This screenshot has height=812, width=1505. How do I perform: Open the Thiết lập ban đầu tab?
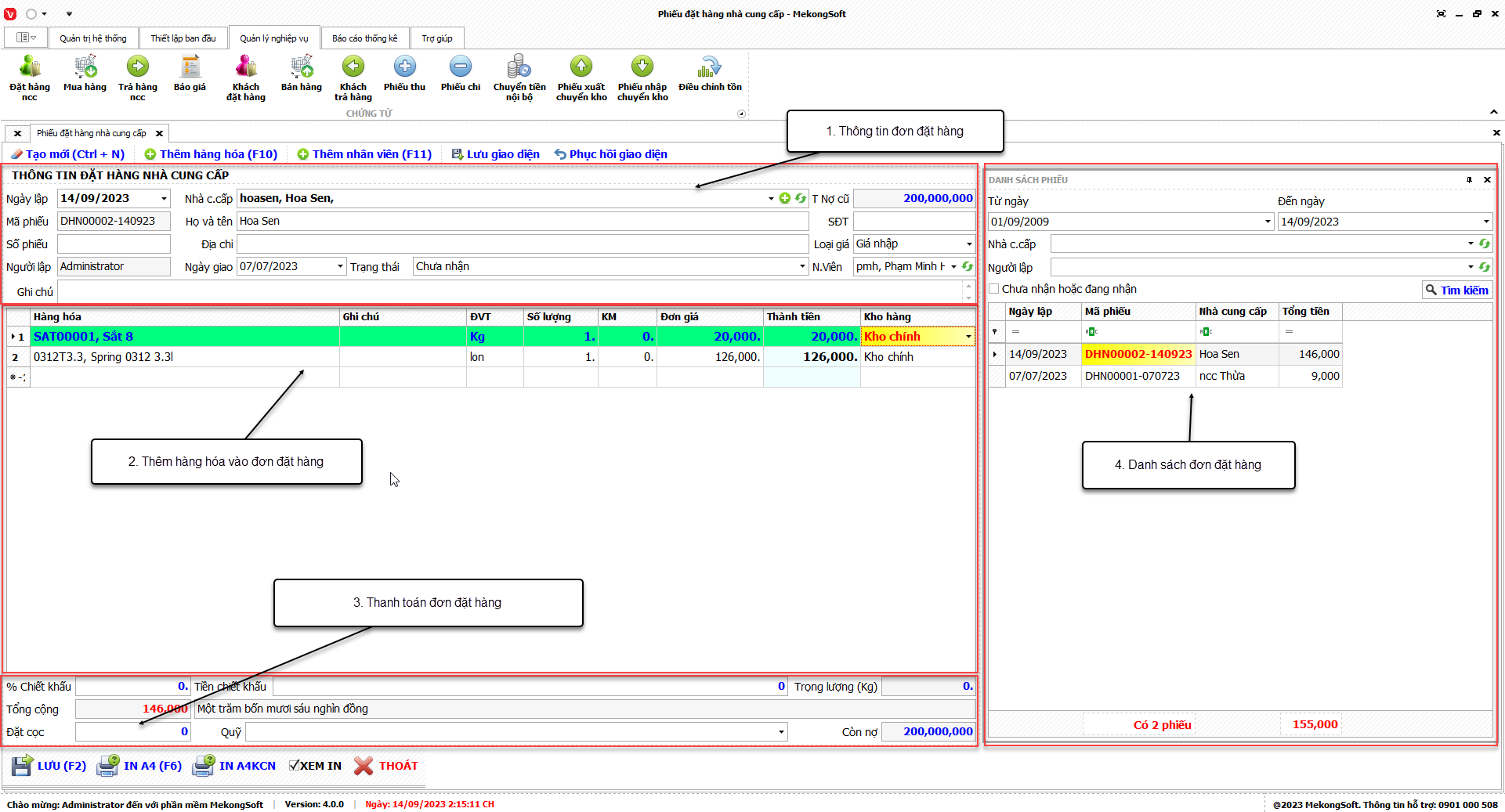pyautogui.click(x=183, y=38)
